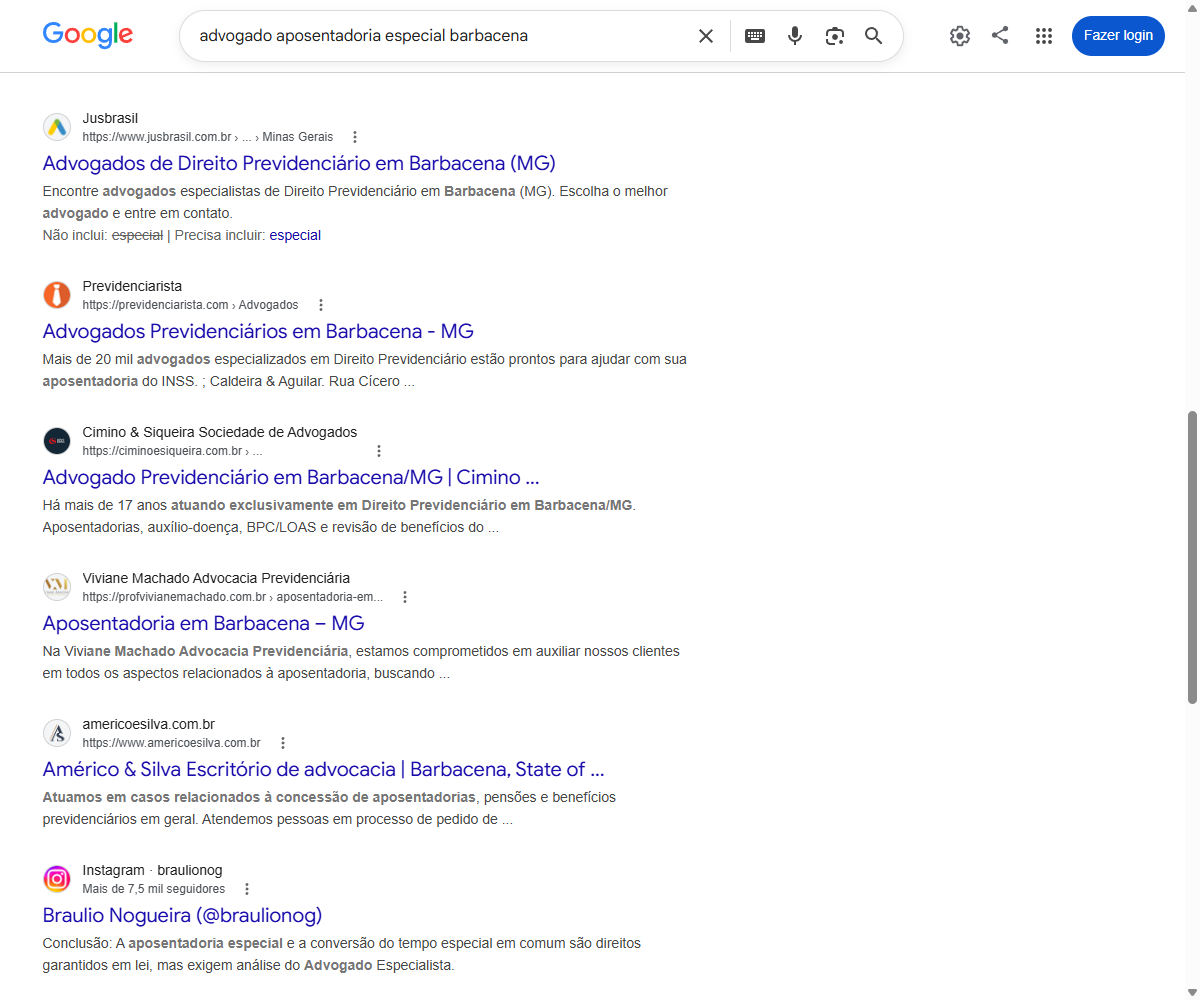
Task: Open the Google logo homepage link
Action: [88, 35]
